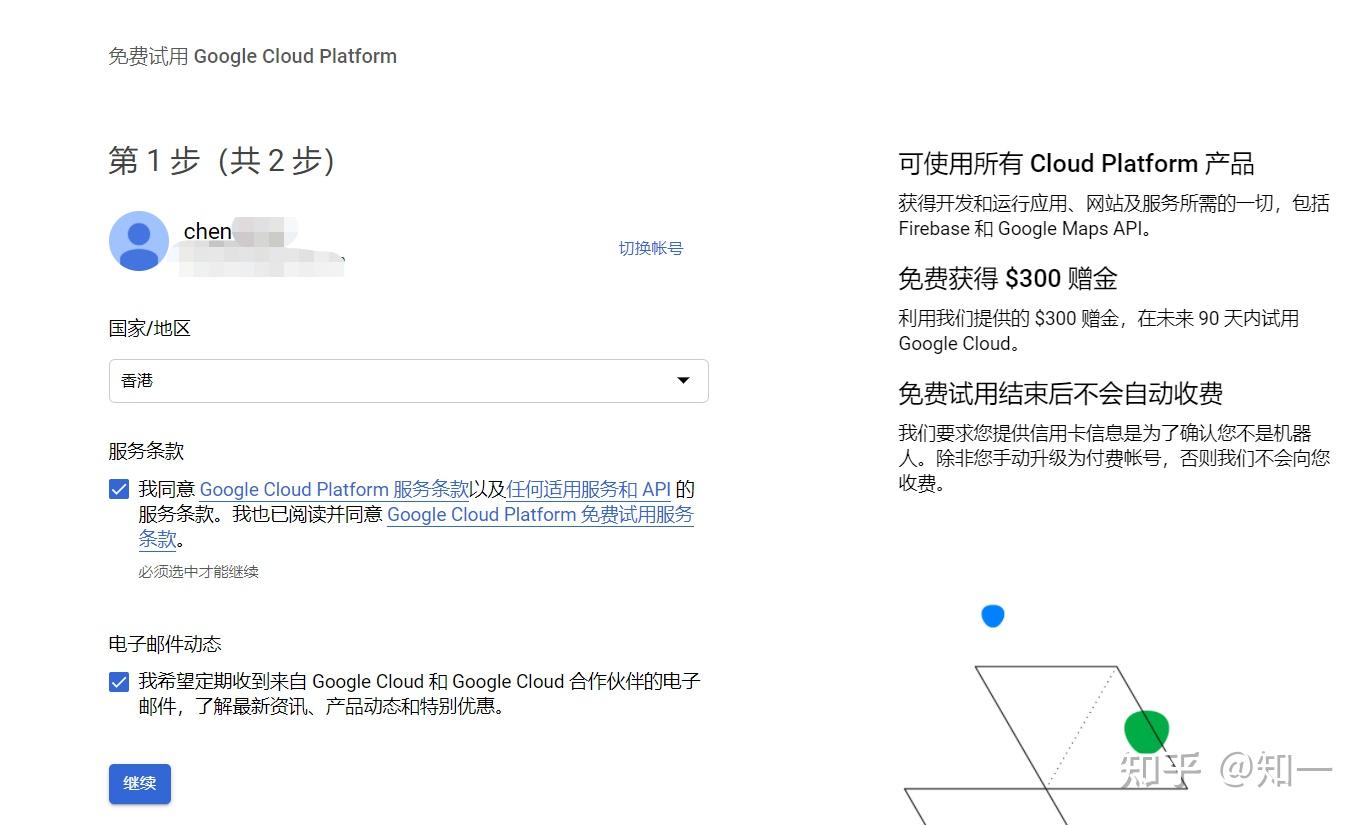1367x825 pixels.
Task: Click the account name starting with chen
Action: point(240,231)
